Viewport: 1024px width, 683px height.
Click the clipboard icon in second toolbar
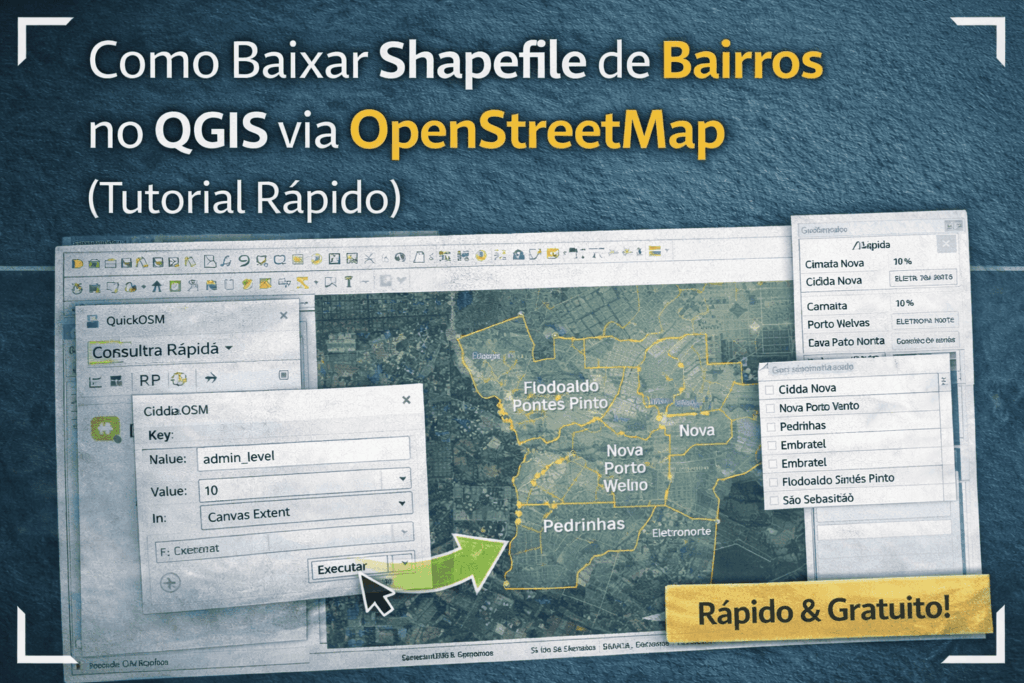tap(229, 285)
